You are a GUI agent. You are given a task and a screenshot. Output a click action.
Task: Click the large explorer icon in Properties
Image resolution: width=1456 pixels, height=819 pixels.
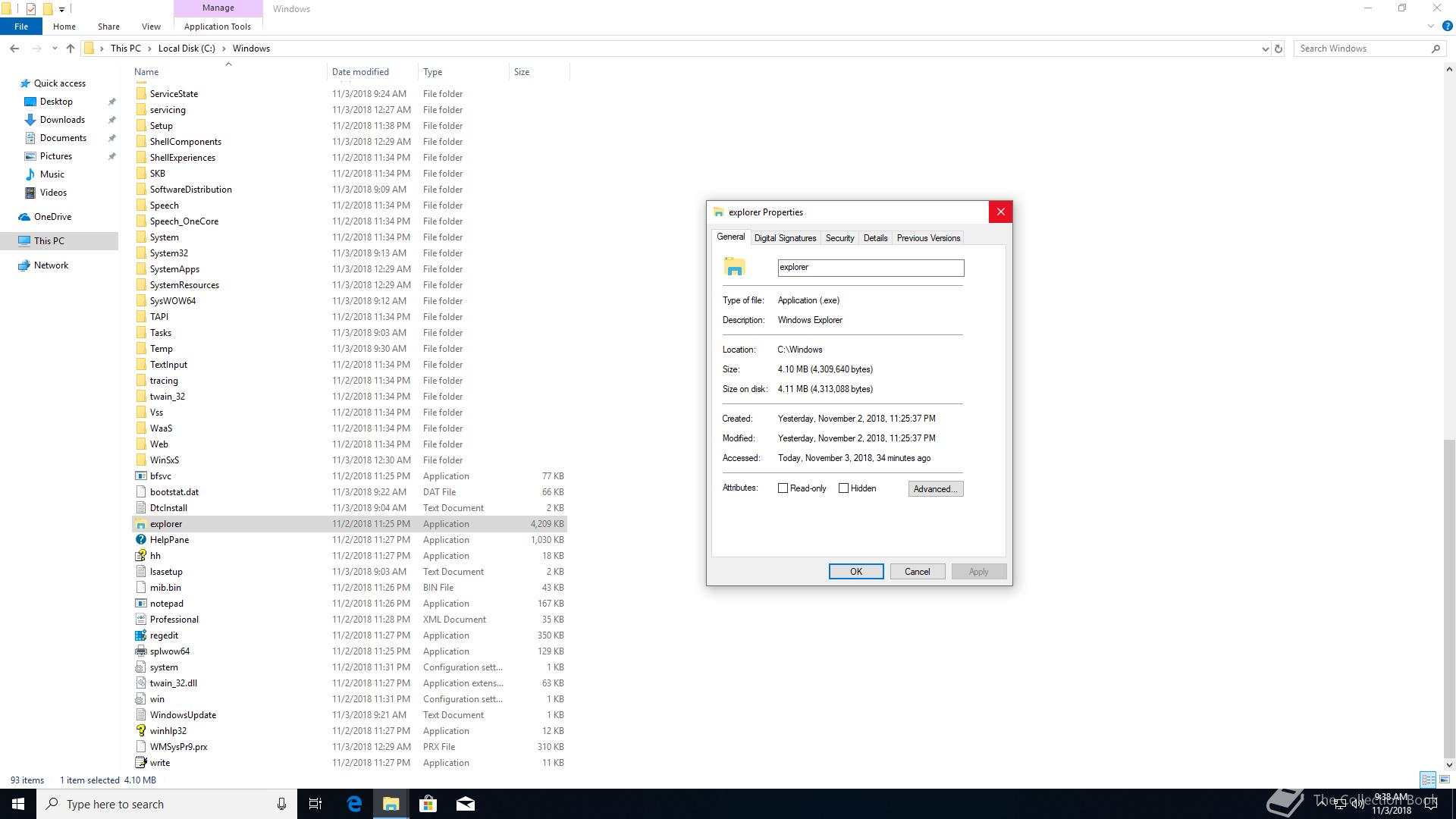[x=734, y=267]
